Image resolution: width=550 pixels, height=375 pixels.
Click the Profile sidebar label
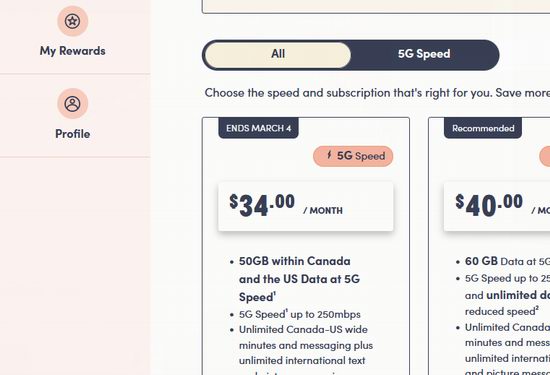click(x=73, y=134)
